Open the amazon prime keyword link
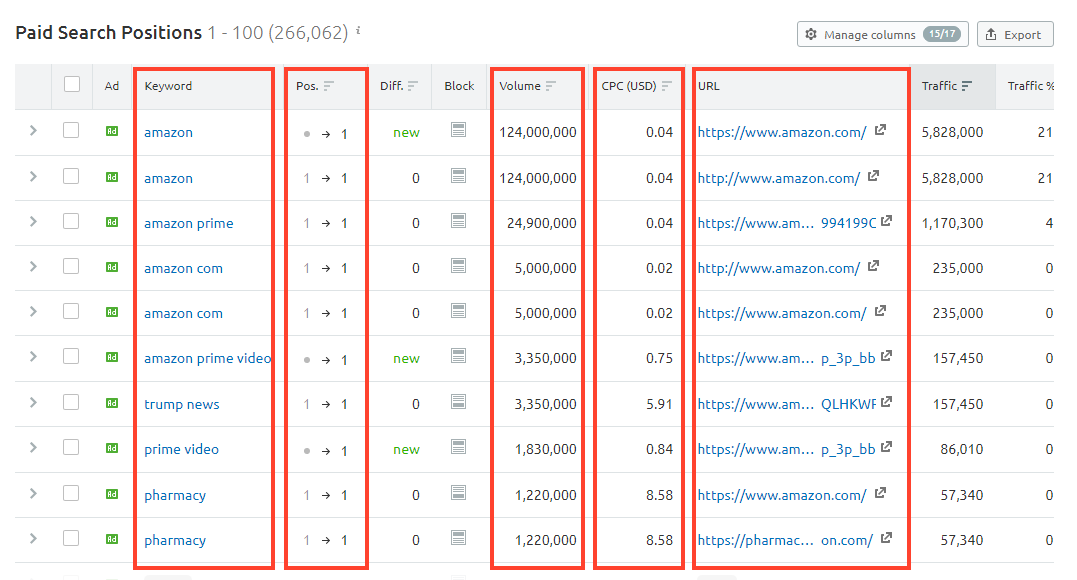Image resolution: width=1077 pixels, height=580 pixels. click(189, 223)
